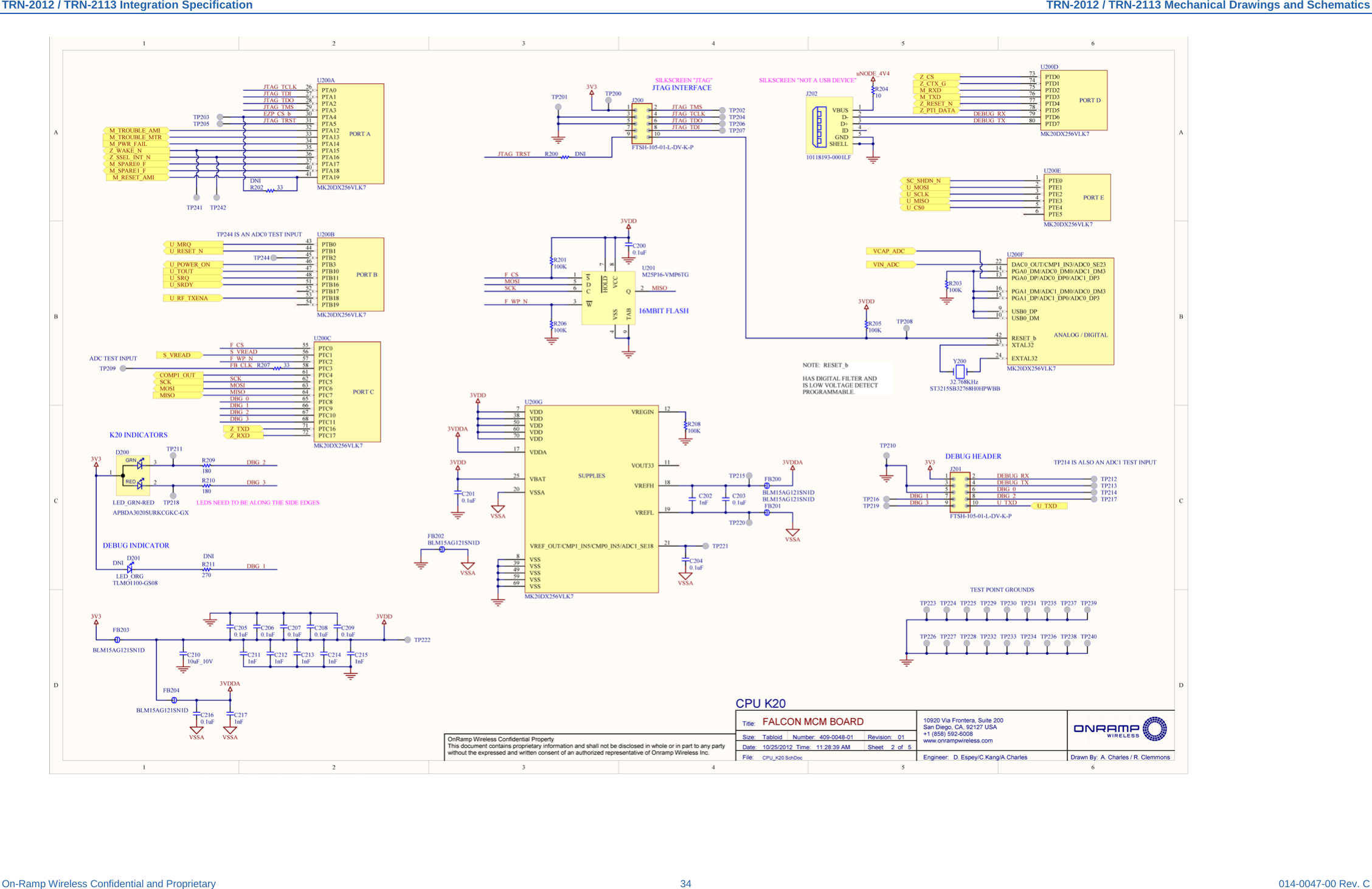Click the FB204 ferrite bead symbol
This screenshot has width=1372, height=889.
[x=174, y=700]
